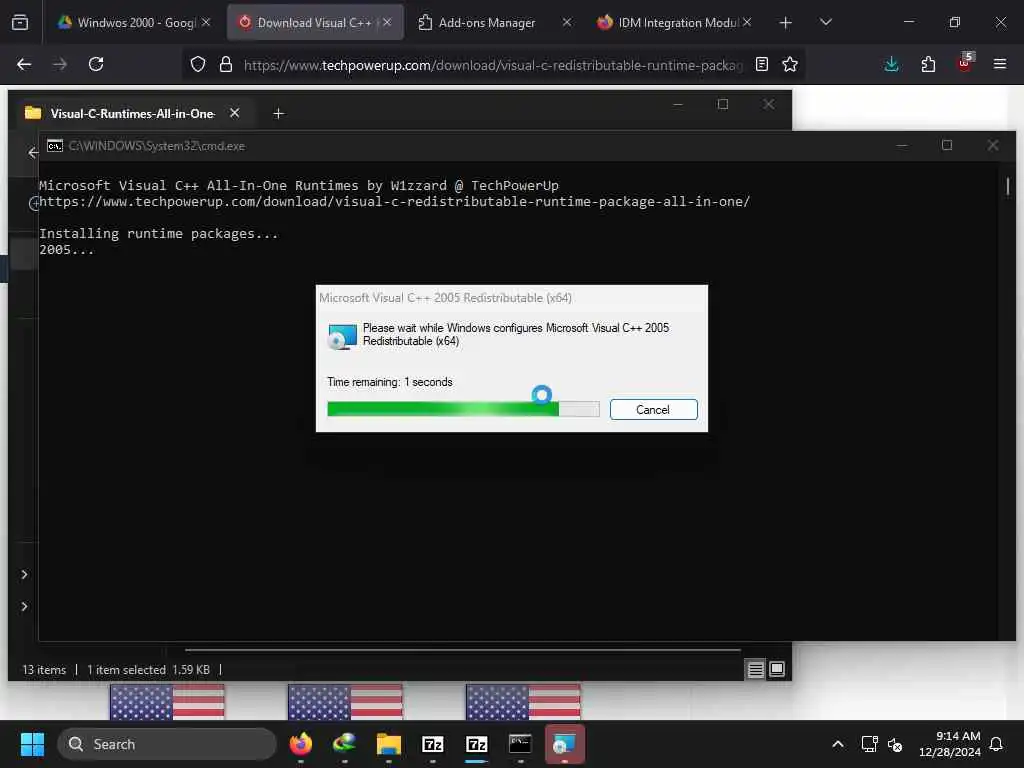Open muted volume tray icon

[895, 744]
